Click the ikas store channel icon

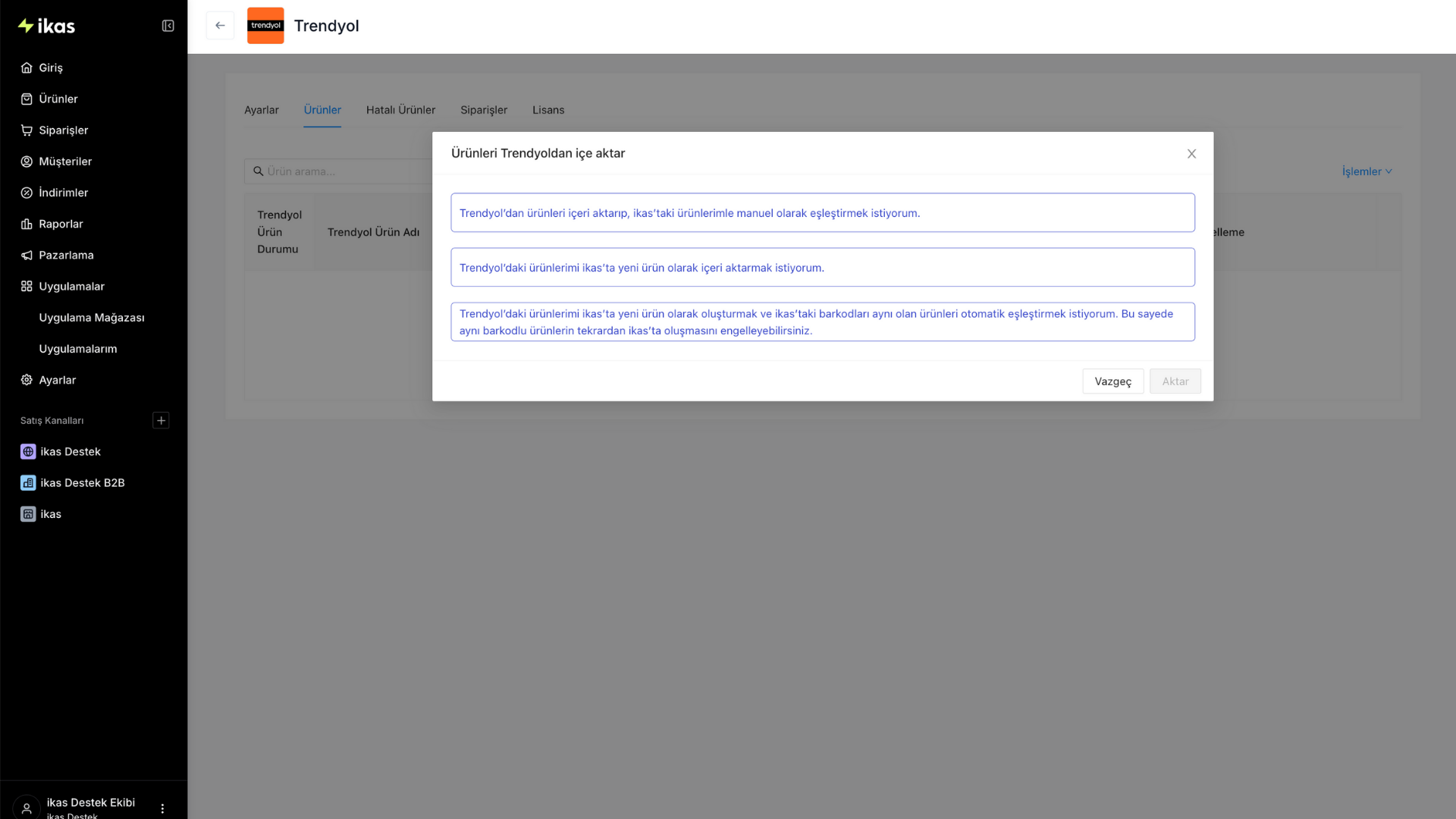[28, 513]
